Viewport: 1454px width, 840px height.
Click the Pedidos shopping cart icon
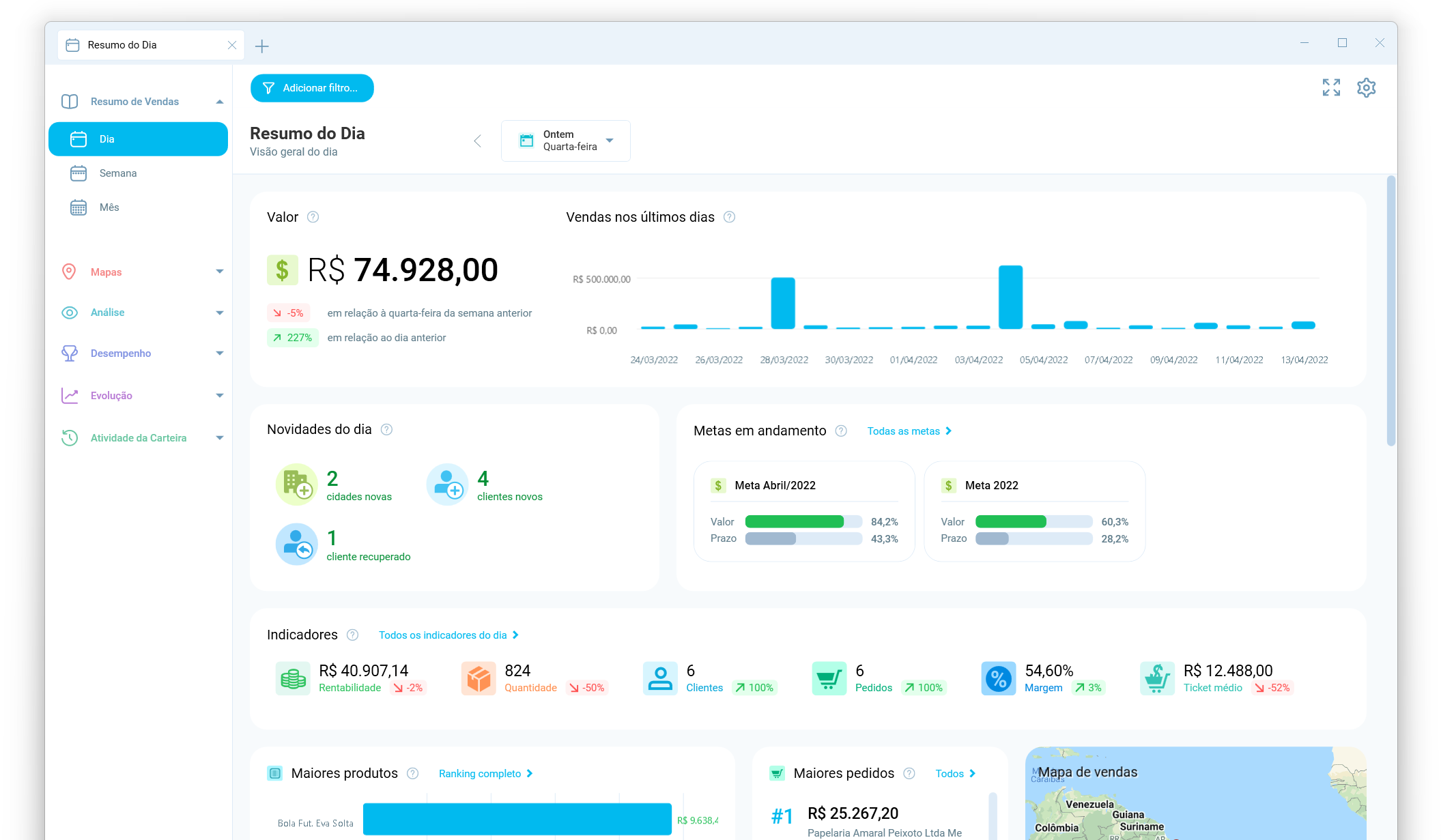[x=829, y=678]
